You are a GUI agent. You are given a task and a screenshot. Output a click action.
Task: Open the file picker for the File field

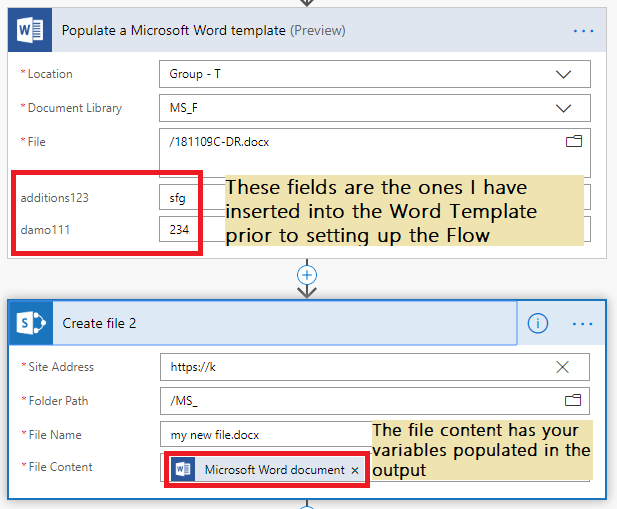tap(574, 141)
